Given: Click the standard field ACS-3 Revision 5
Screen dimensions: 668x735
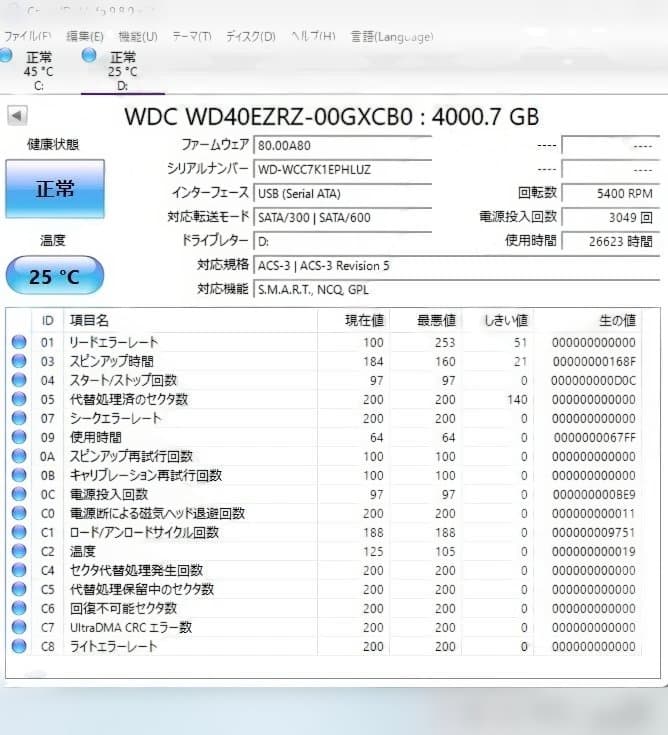Looking at the screenshot, I should pos(457,265).
